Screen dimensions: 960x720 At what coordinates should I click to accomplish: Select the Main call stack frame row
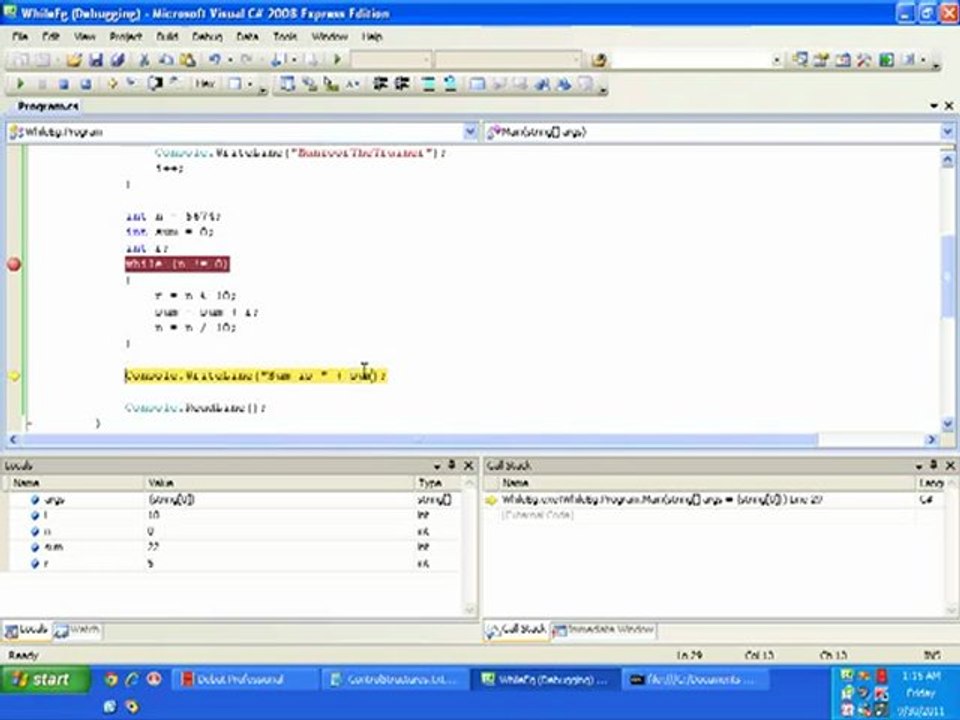[713, 500]
